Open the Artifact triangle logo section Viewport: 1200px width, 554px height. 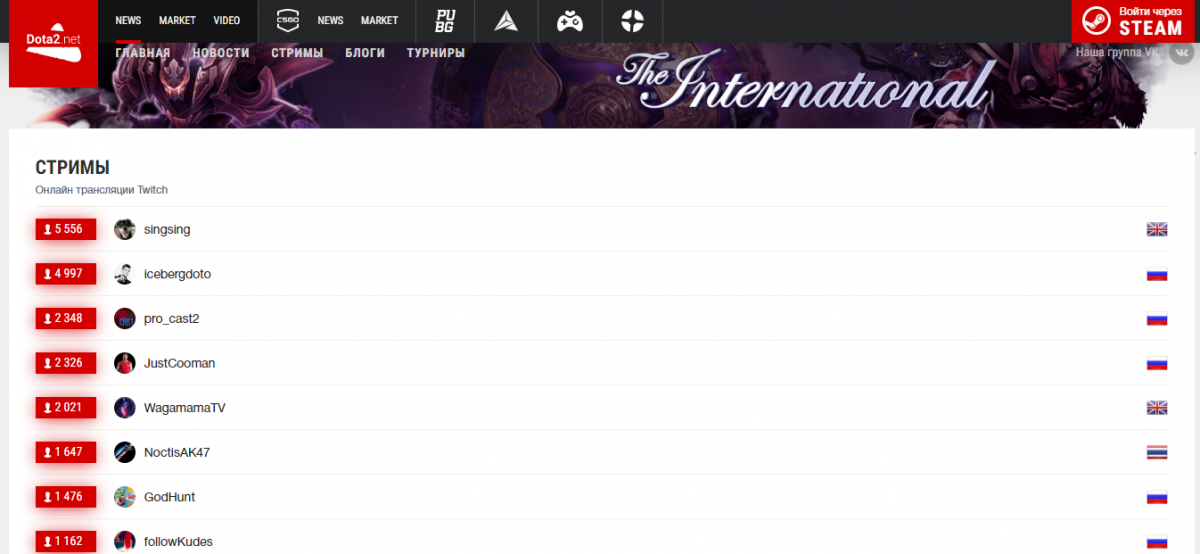coord(507,20)
